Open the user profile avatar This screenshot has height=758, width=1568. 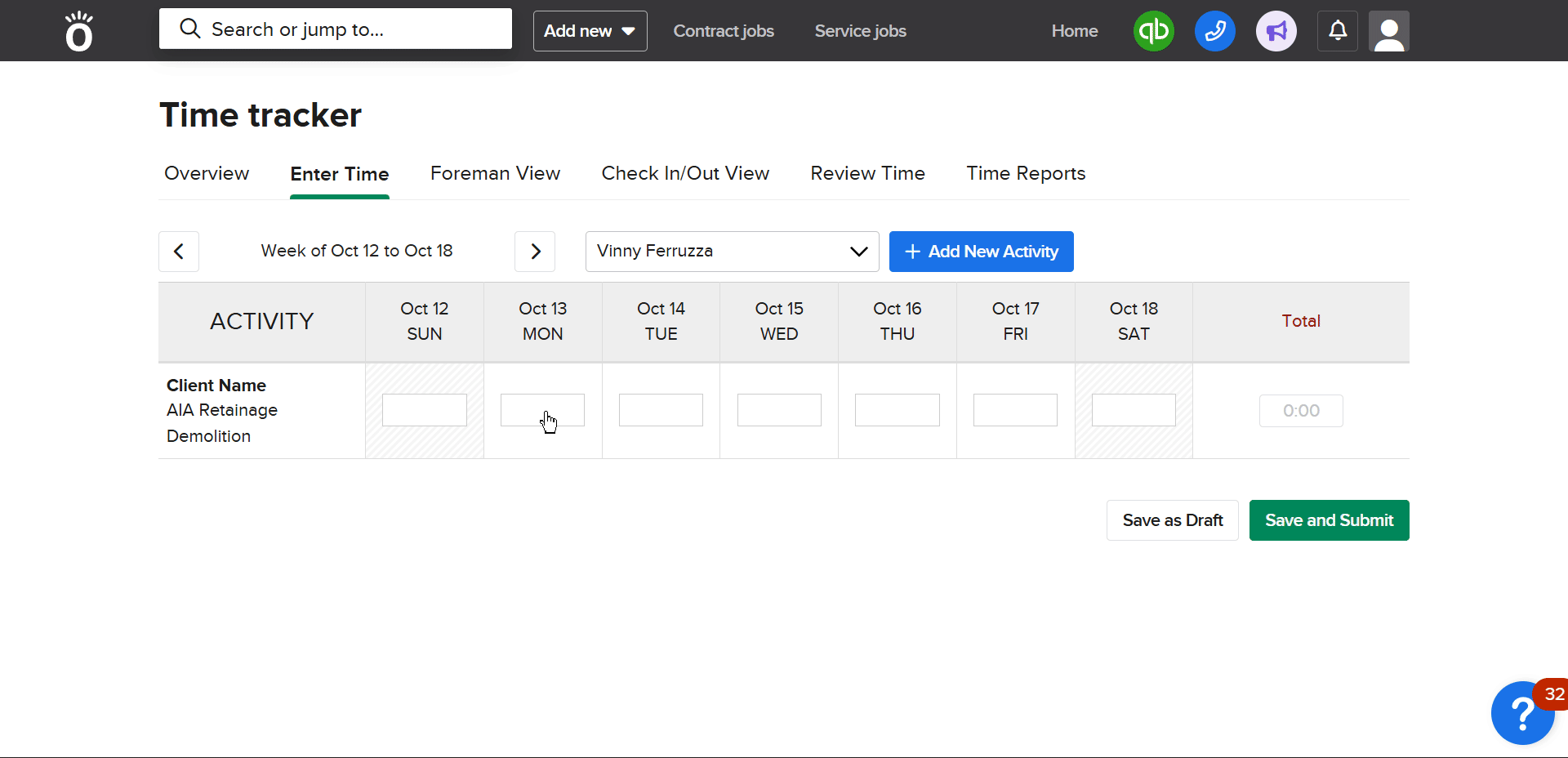pos(1388,31)
